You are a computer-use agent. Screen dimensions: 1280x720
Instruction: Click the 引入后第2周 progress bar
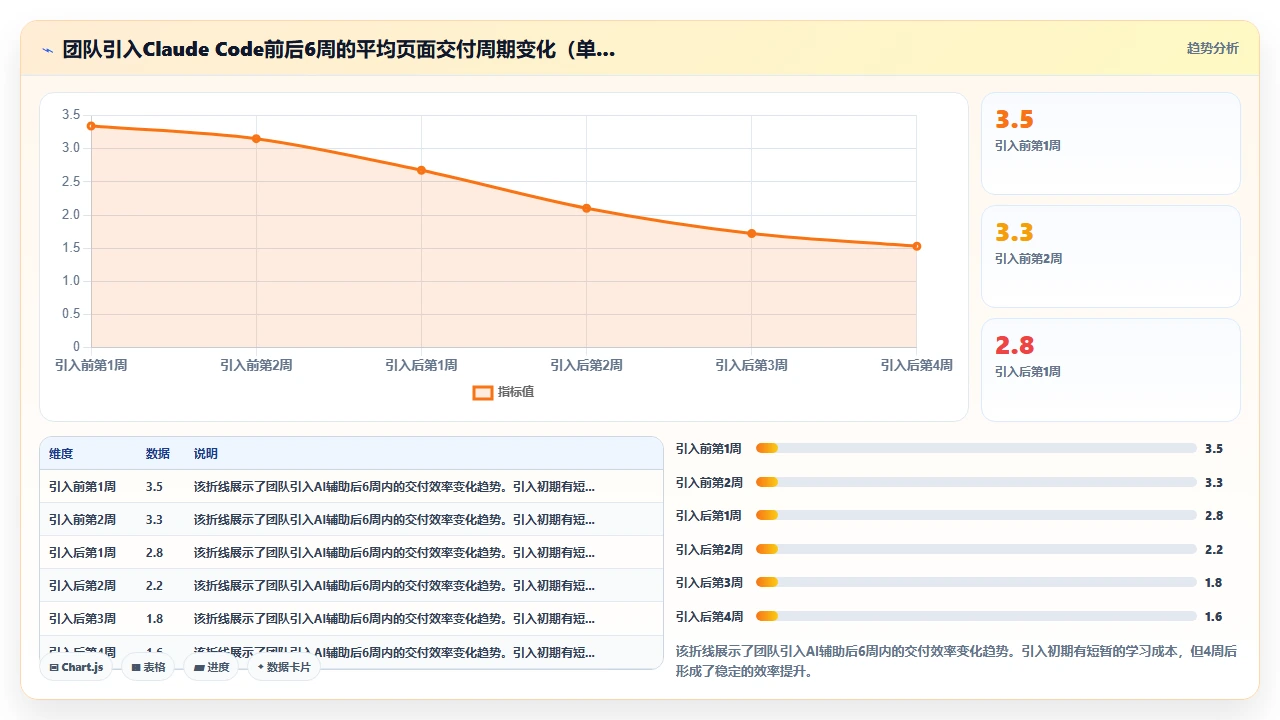click(976, 549)
